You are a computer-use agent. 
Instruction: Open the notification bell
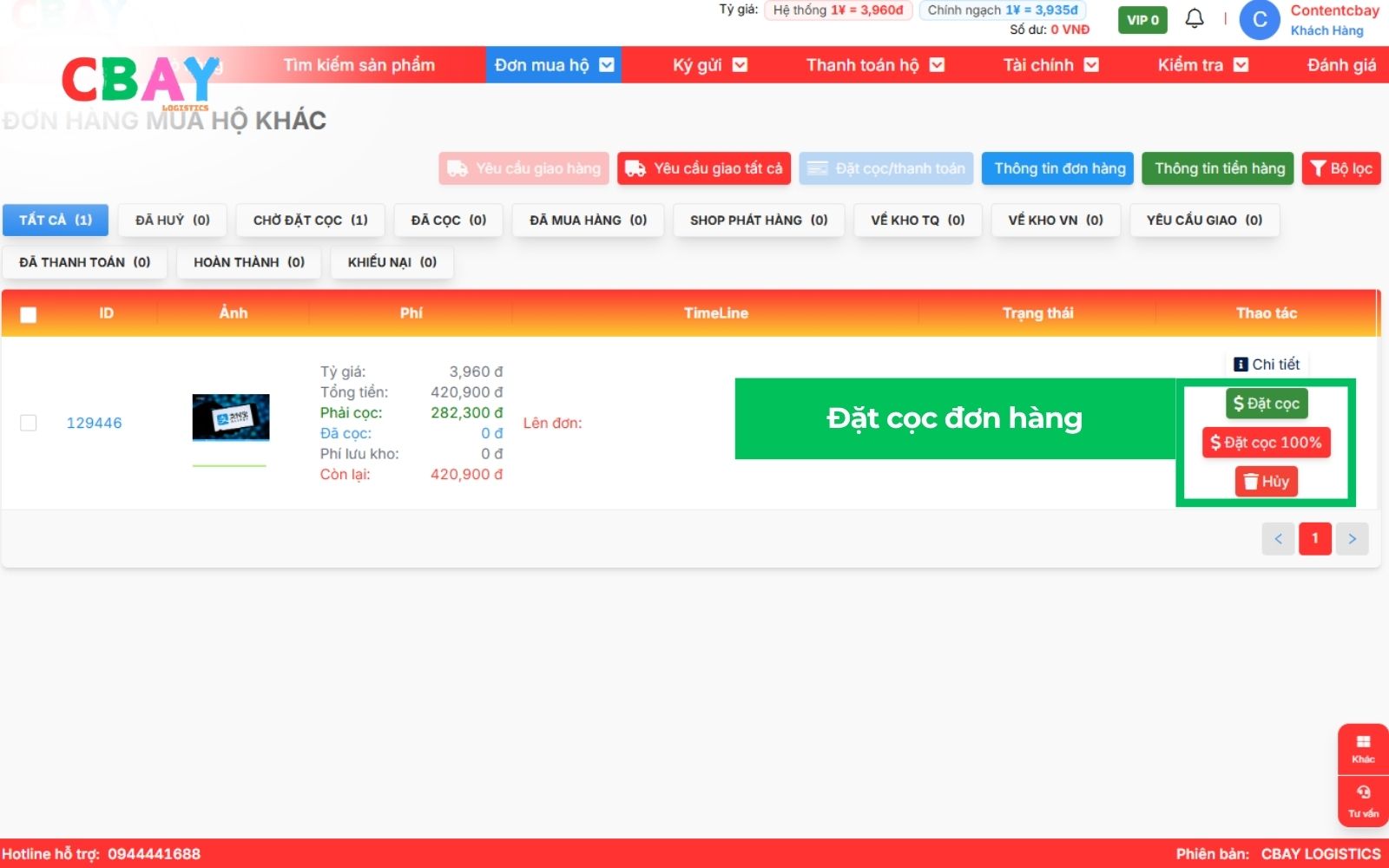[x=1195, y=19]
